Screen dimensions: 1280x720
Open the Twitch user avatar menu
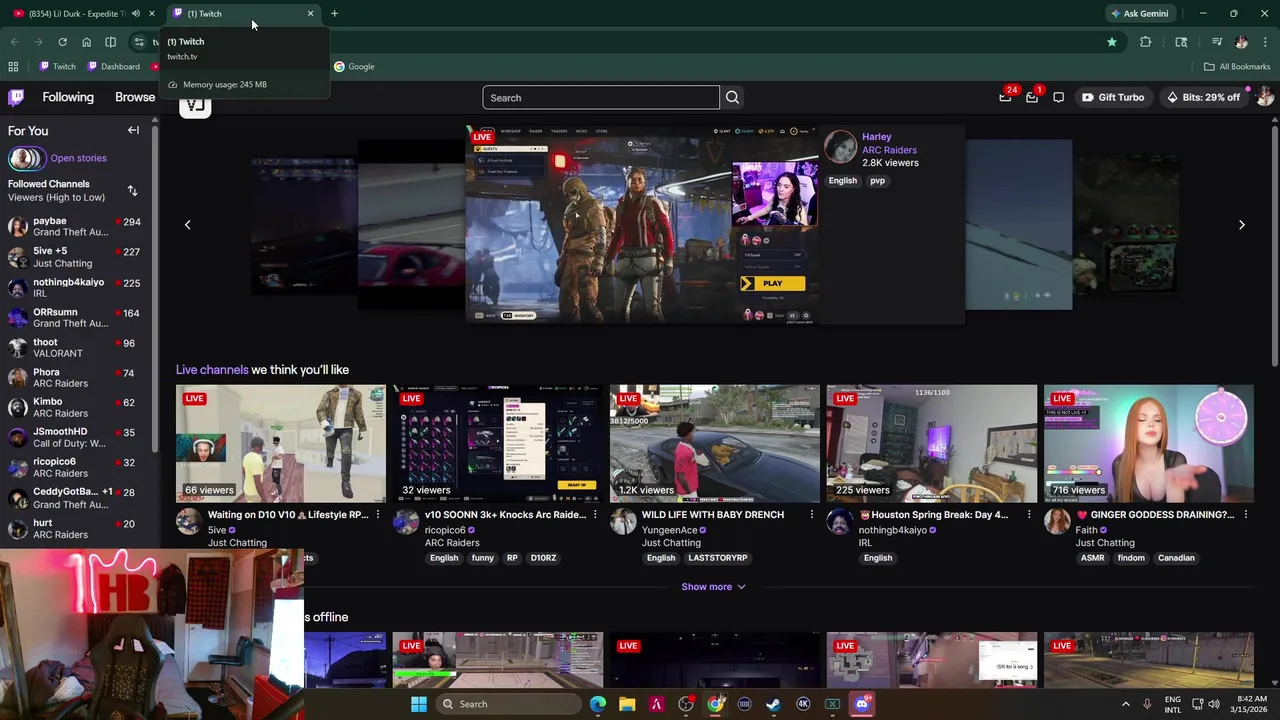(1265, 97)
